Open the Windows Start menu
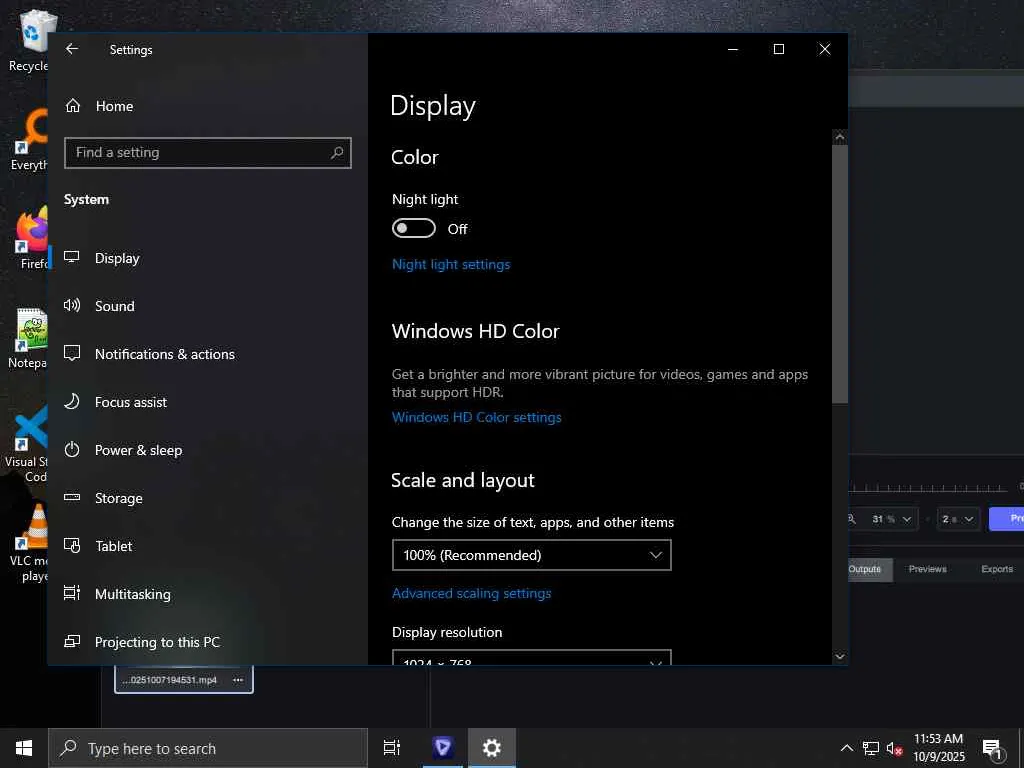Screen dimensions: 1024x768 pyautogui.click(x=24, y=748)
